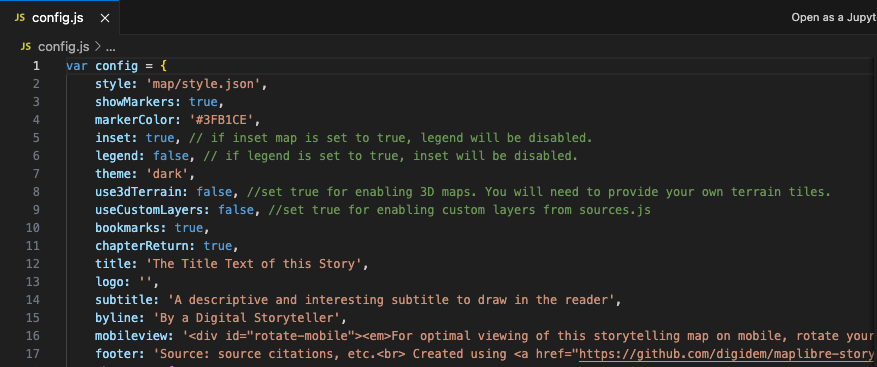Viewport: 877px width, 367px height.
Task: Click line number 6 in the gutter
Action: (x=36, y=156)
